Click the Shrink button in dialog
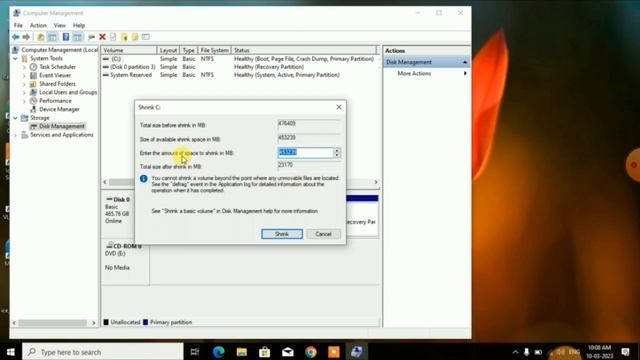 pyautogui.click(x=282, y=234)
